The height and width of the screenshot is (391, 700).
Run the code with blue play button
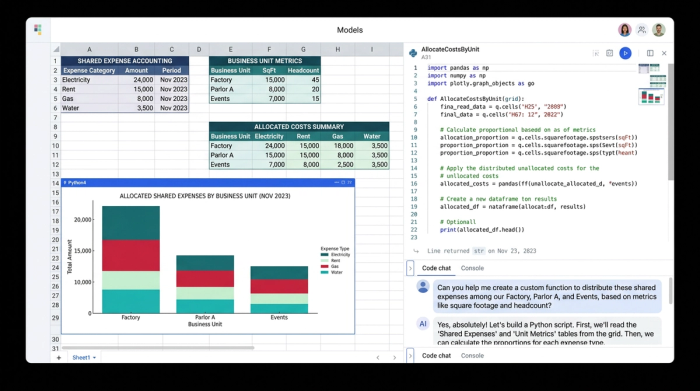point(625,53)
